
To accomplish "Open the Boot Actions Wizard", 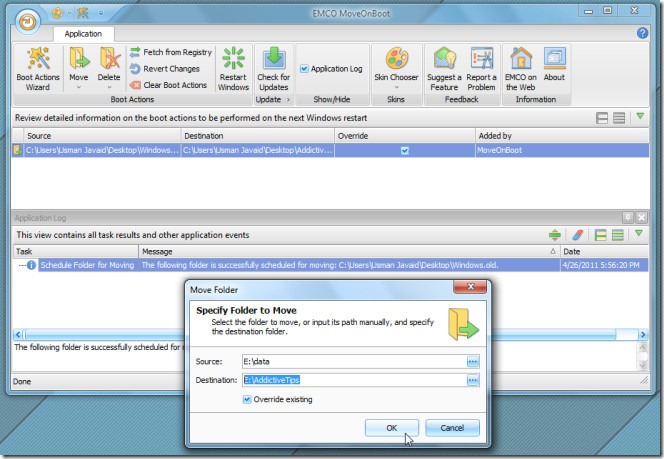I will 38,69.
